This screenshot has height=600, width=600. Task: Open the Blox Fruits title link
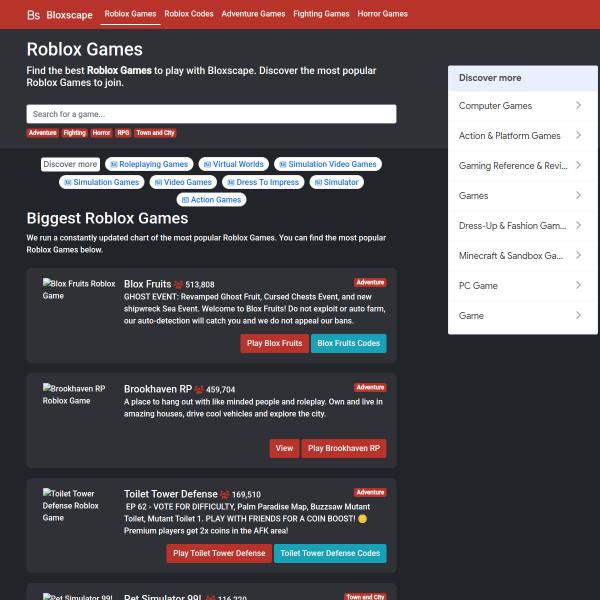coord(147,284)
